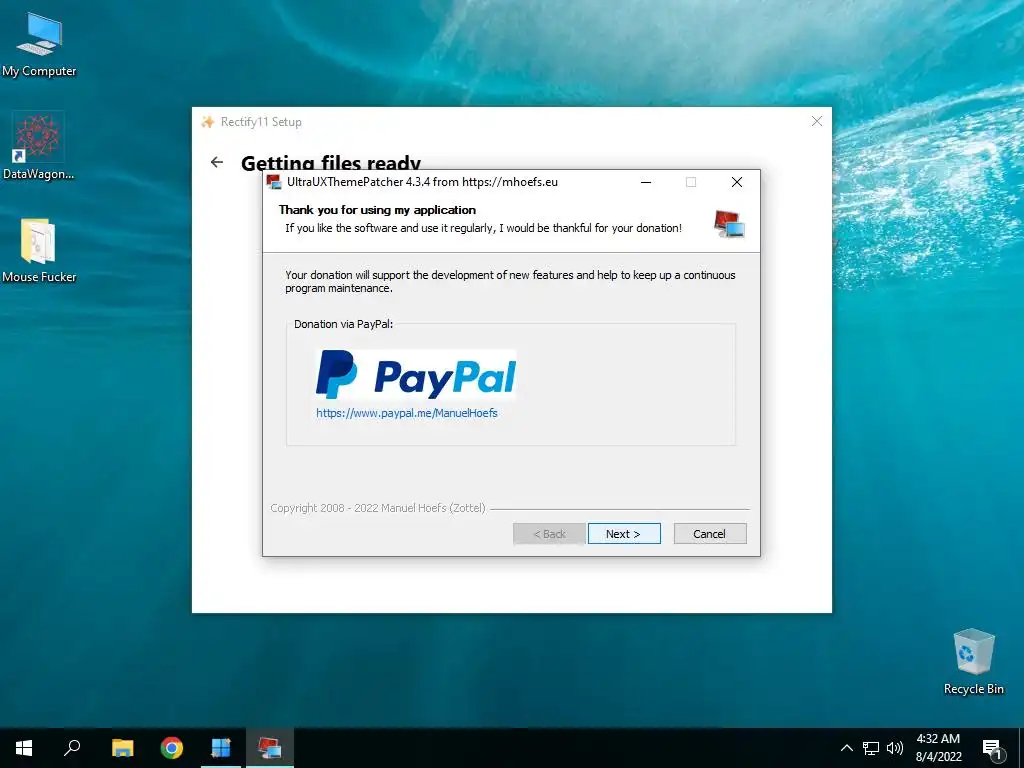
Task: Select the Mouse Fucker folder icon
Action: click(x=39, y=251)
